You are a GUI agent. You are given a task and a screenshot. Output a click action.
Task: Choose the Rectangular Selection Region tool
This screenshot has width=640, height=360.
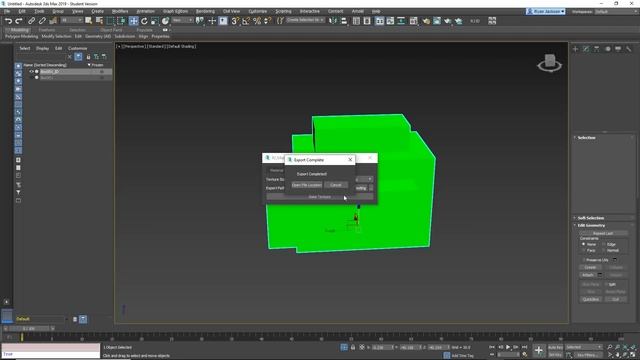(110, 20)
